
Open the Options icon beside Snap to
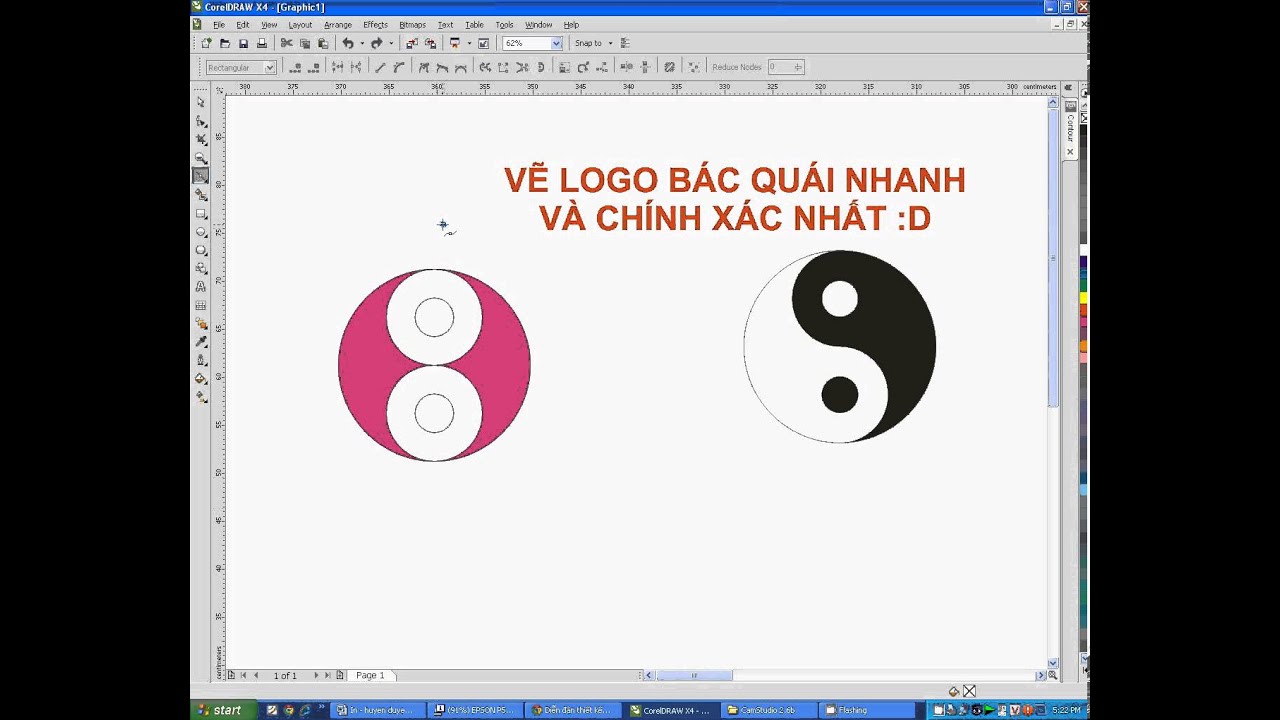tap(625, 43)
